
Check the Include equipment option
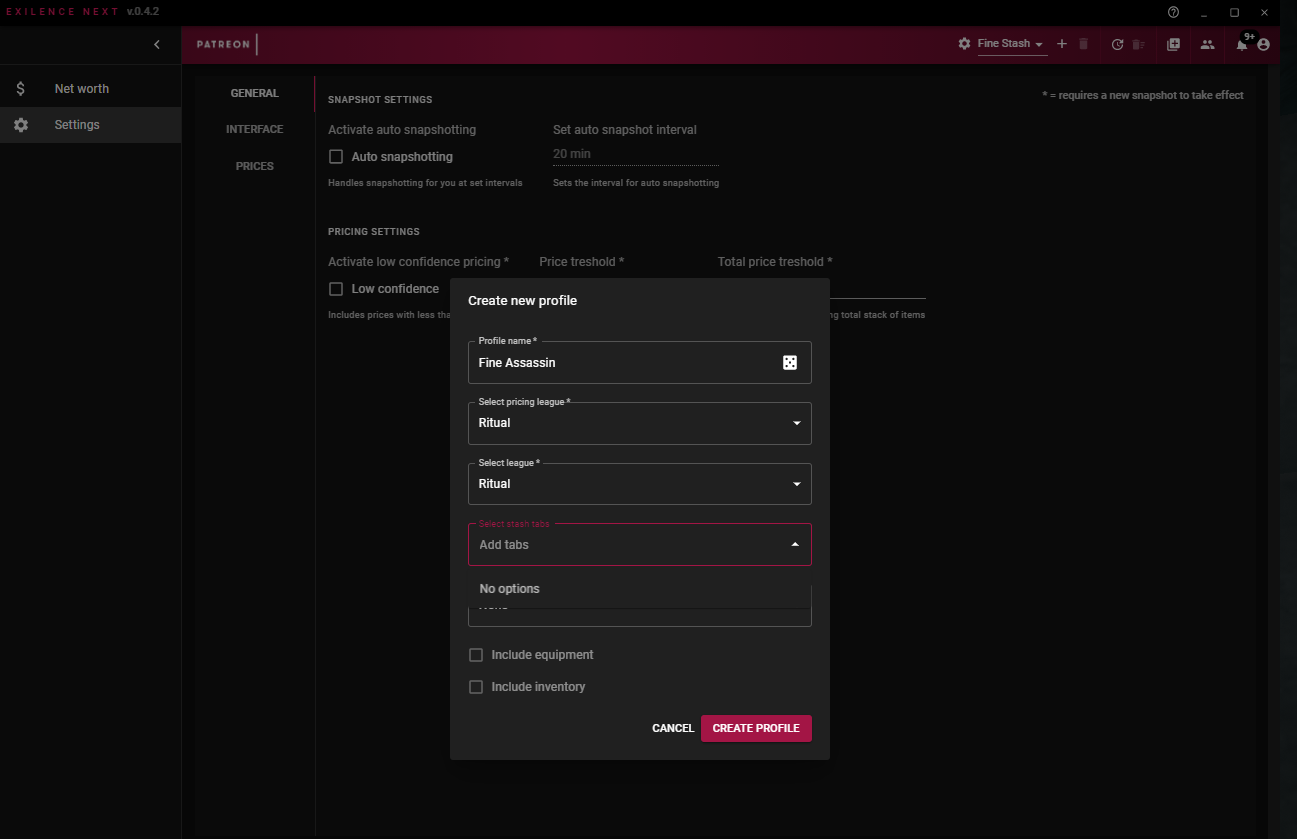pos(476,654)
